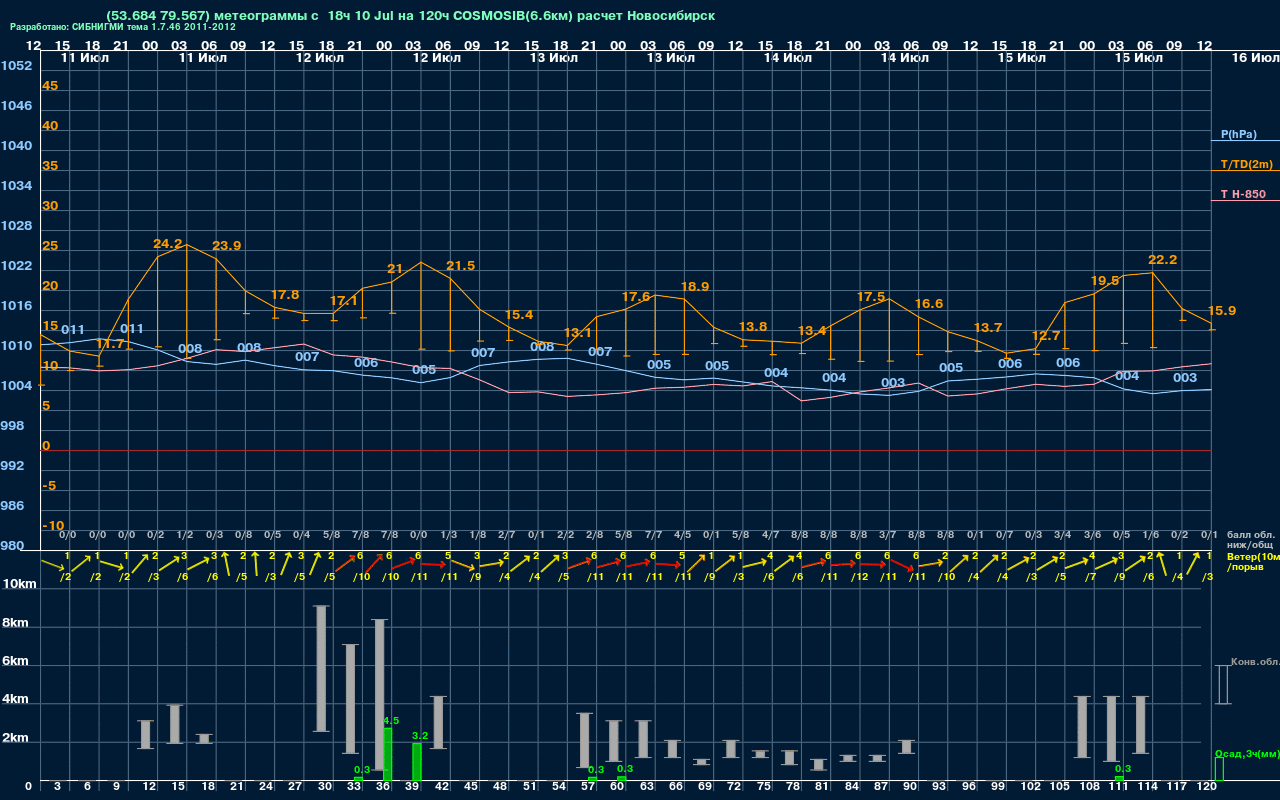Click the green precipitation legend sample box
The image size is (1280, 800).
(1218, 769)
